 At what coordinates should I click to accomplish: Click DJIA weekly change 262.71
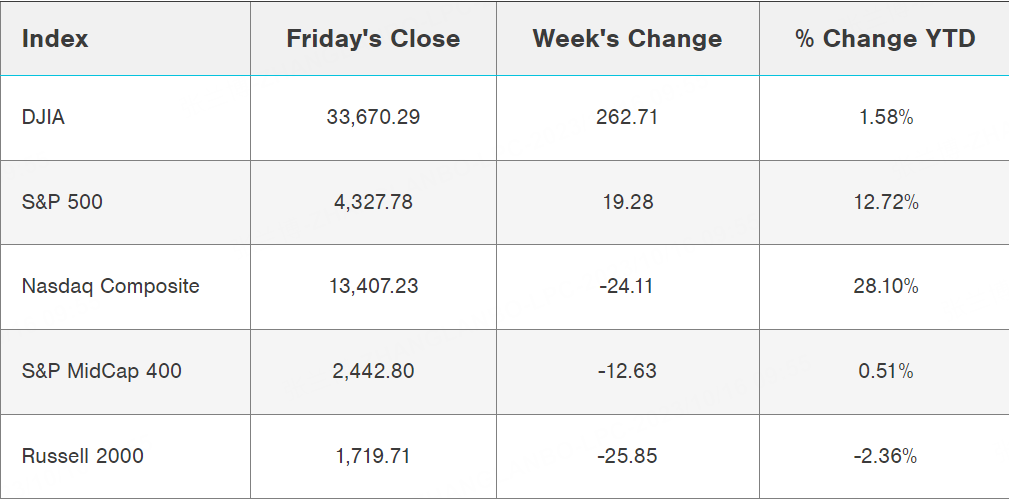pyautogui.click(x=627, y=117)
